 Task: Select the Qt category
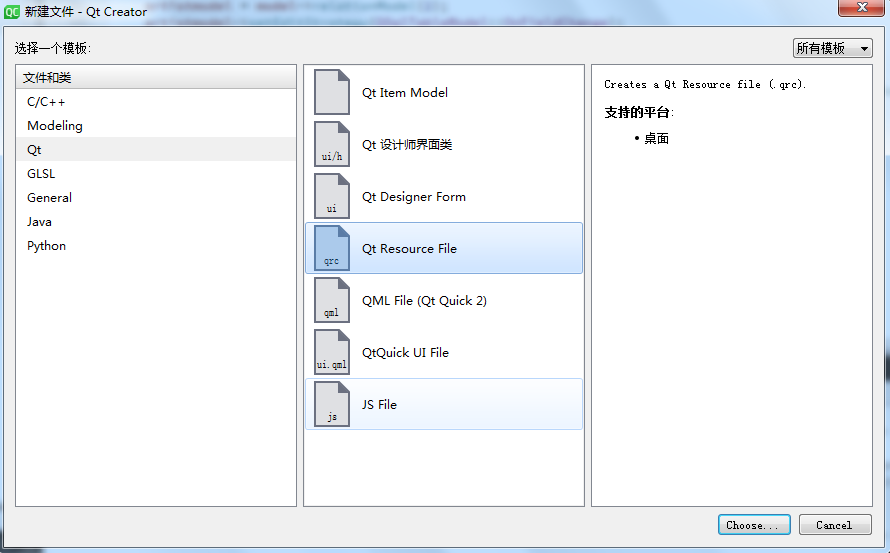tap(156, 149)
